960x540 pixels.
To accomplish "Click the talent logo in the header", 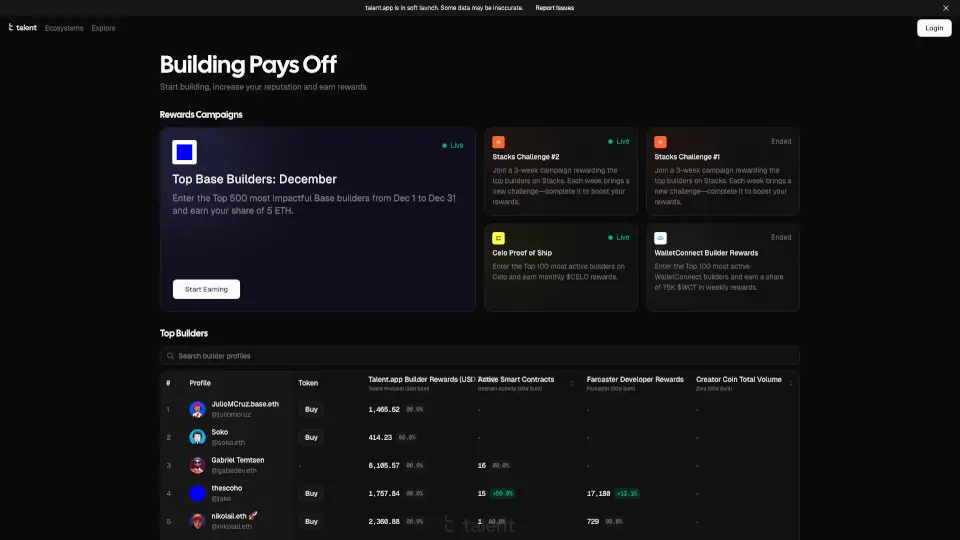I will click(x=22, y=28).
